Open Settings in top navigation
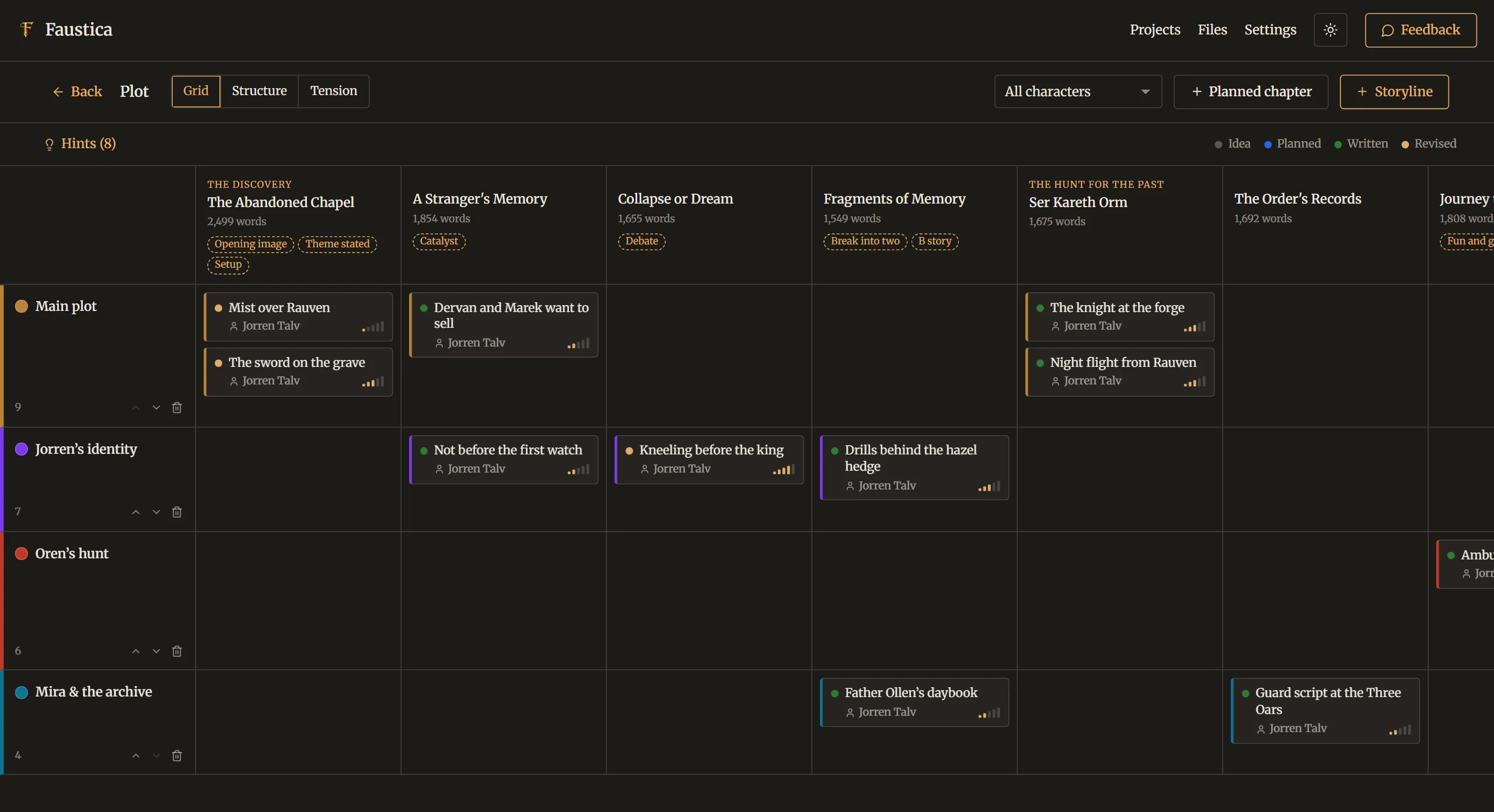The height and width of the screenshot is (812, 1494). [1270, 30]
